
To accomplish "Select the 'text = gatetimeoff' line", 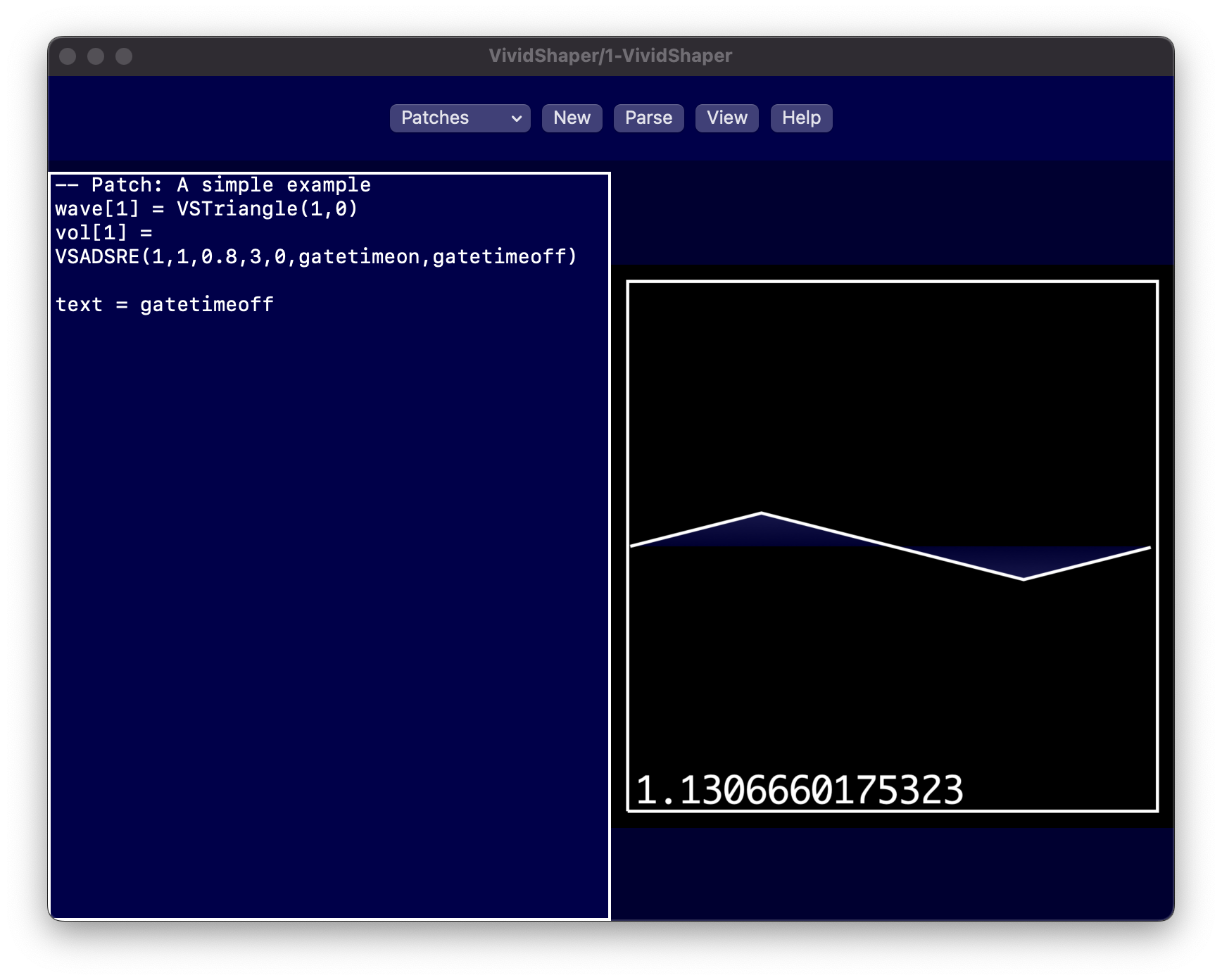I will [x=164, y=305].
